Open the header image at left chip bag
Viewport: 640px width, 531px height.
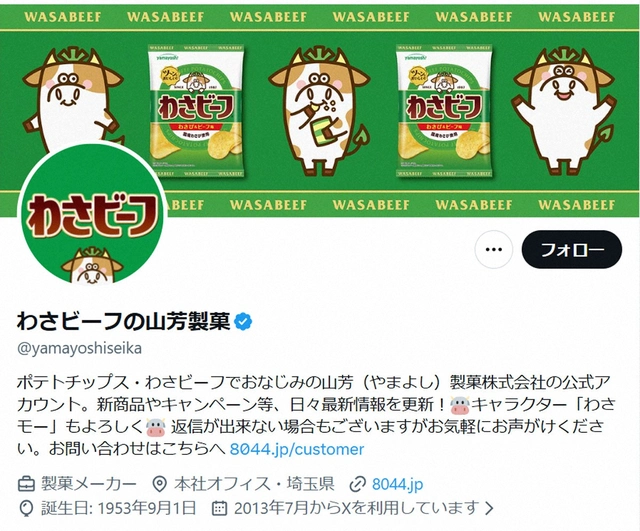196,111
